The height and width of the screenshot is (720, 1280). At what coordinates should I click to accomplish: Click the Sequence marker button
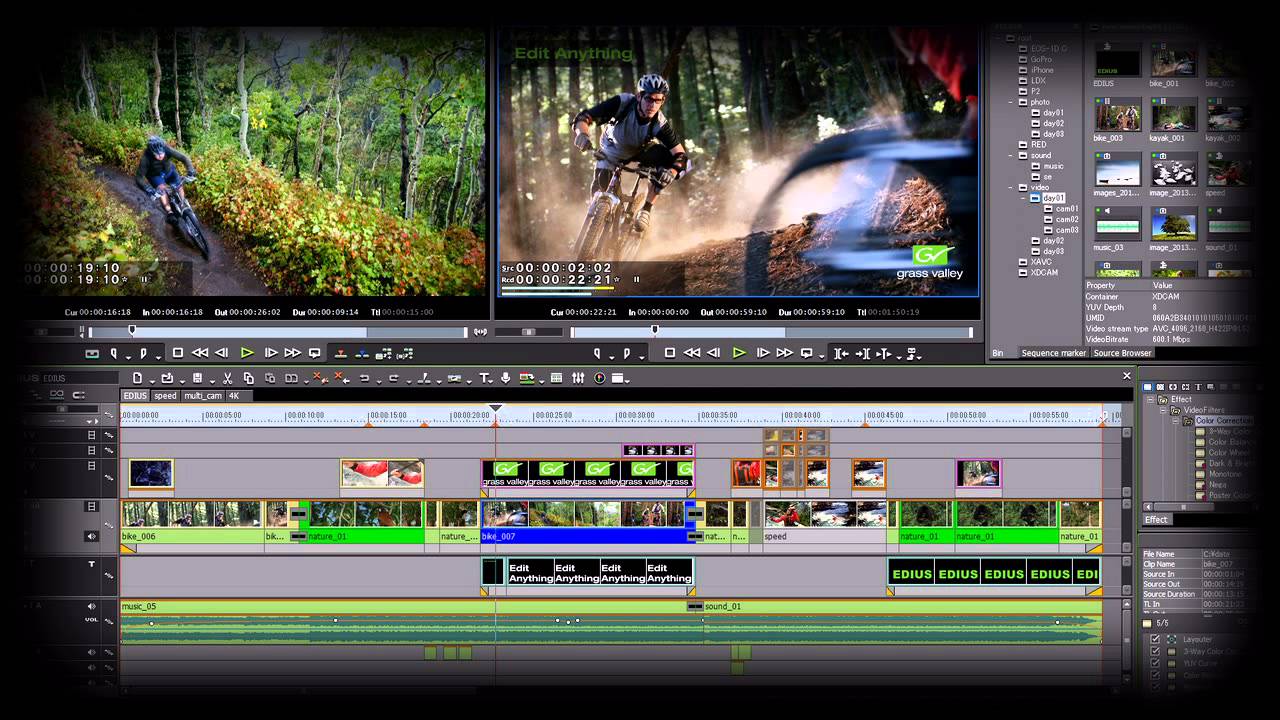1055,353
